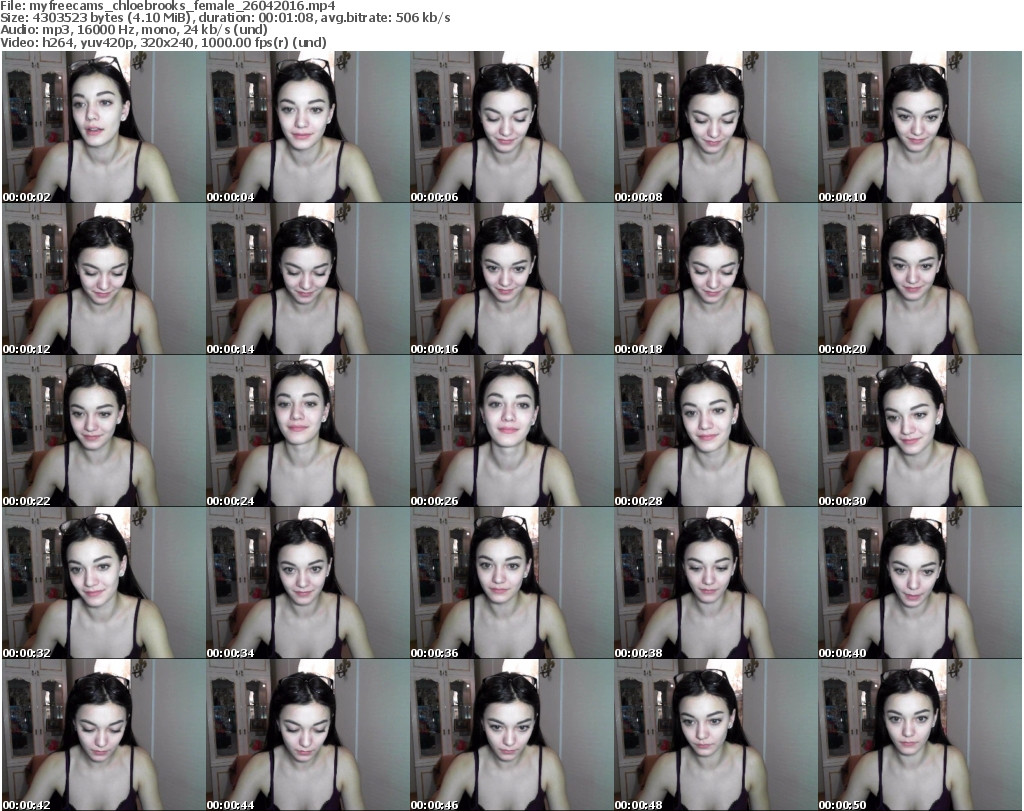Image resolution: width=1024 pixels, height=811 pixels.
Task: Choose the center thumbnail stamped 00:00:26
Action: (x=511, y=431)
